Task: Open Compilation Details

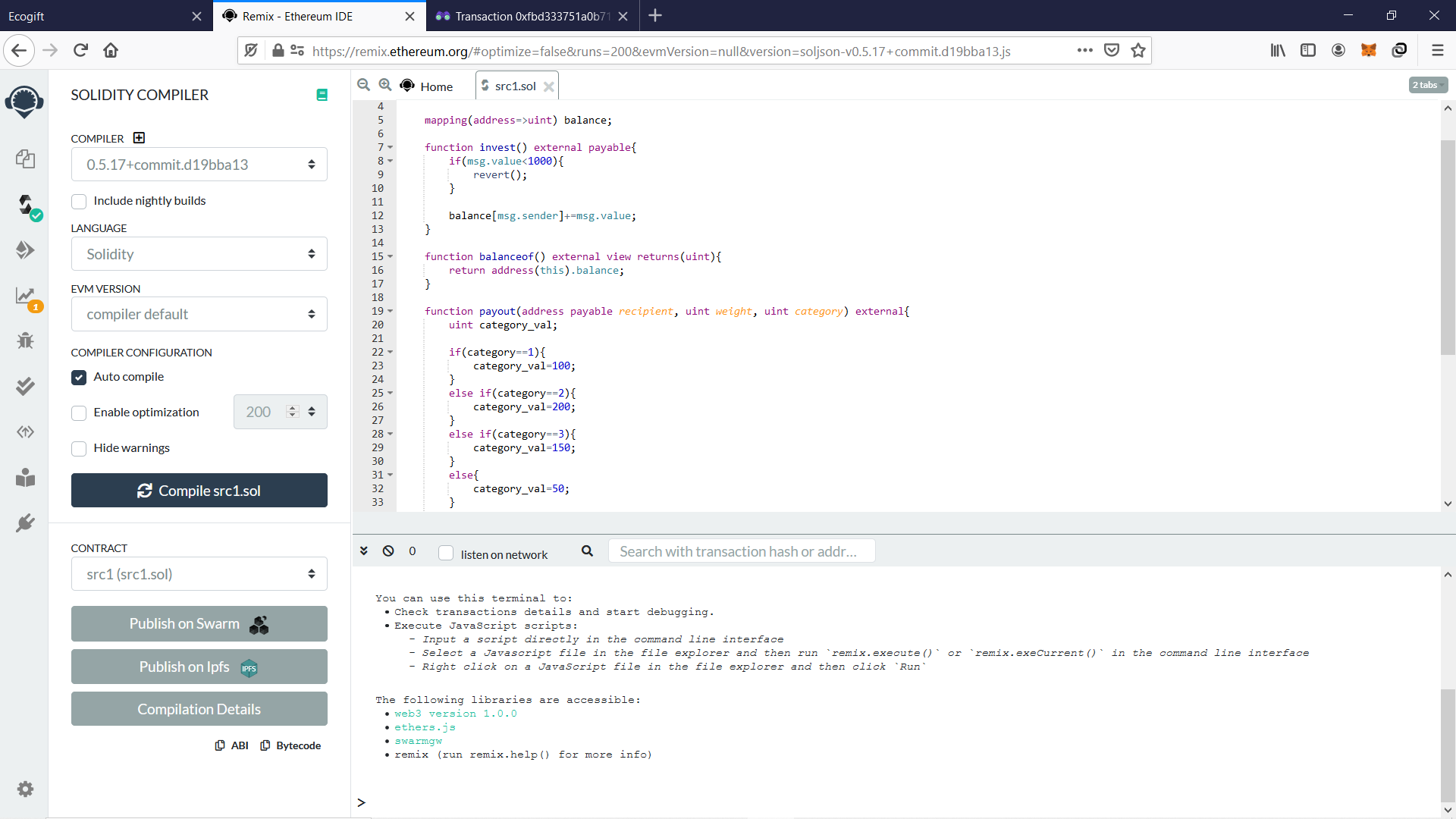Action: click(x=199, y=709)
